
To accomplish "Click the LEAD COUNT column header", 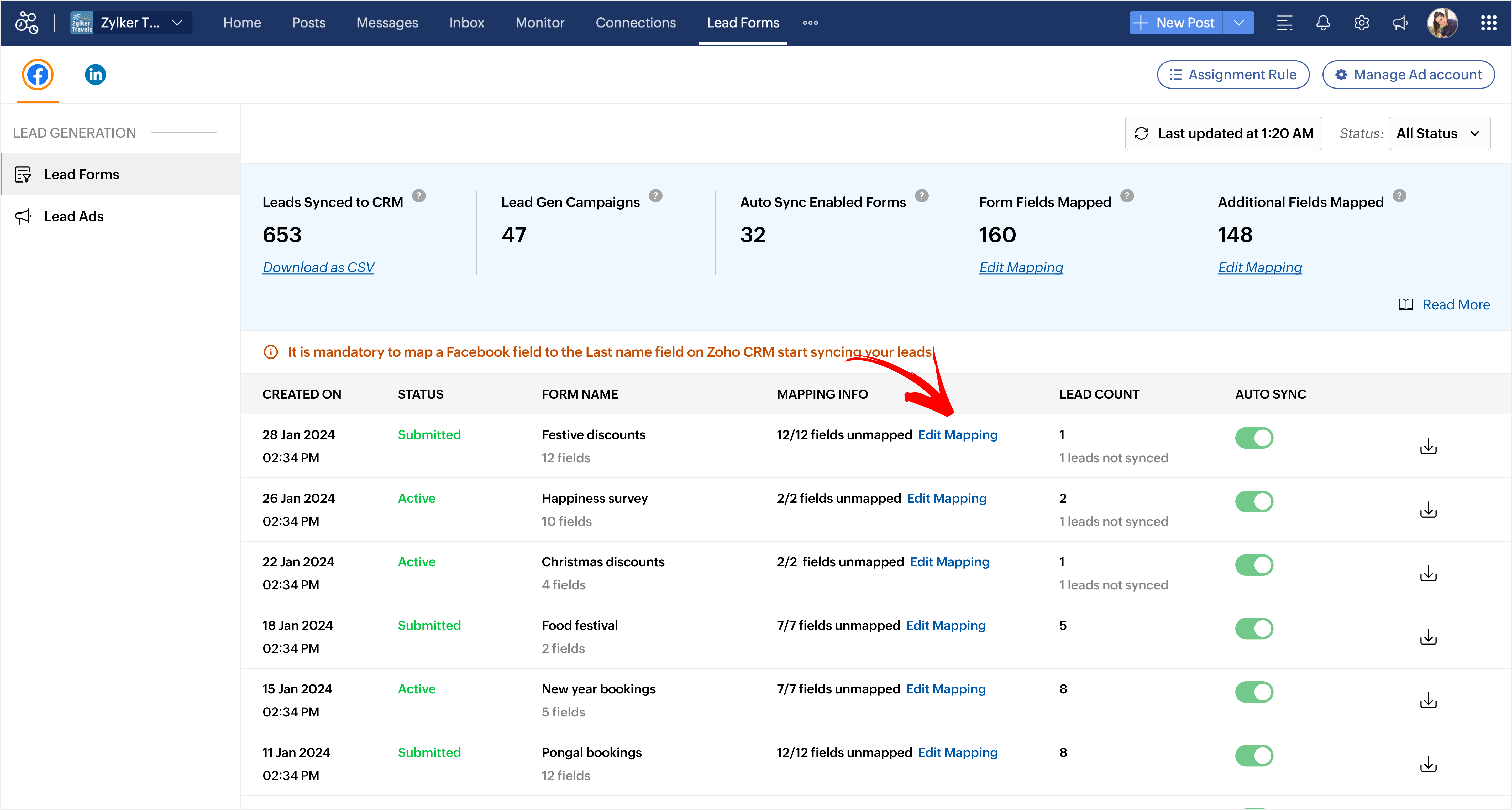I will tap(1099, 394).
